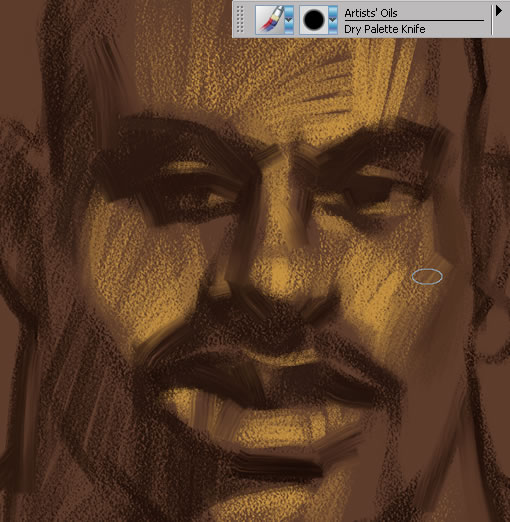This screenshot has width=510, height=522.
Task: Click the round black brush dab preview
Action: 314,20
